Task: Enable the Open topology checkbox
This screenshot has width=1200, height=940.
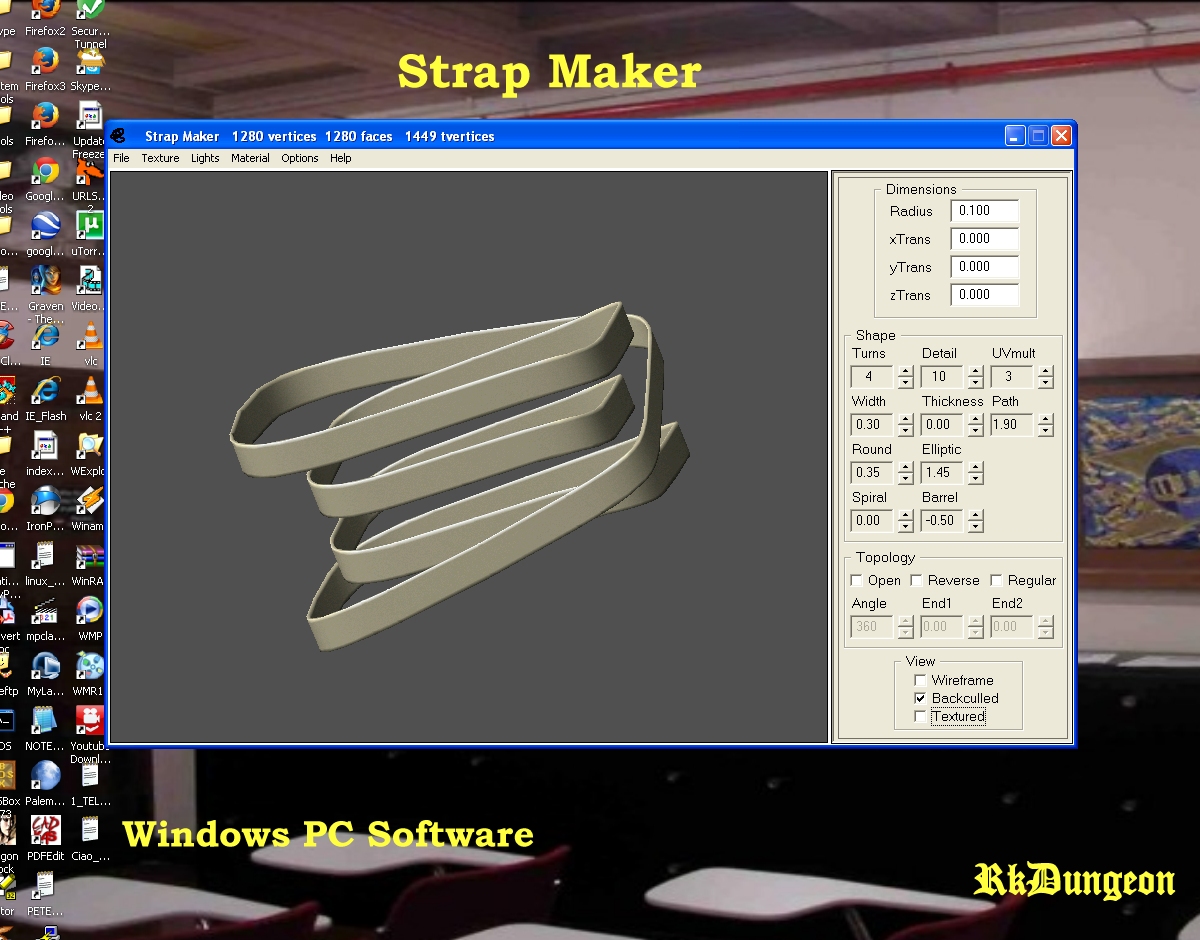Action: 856,580
